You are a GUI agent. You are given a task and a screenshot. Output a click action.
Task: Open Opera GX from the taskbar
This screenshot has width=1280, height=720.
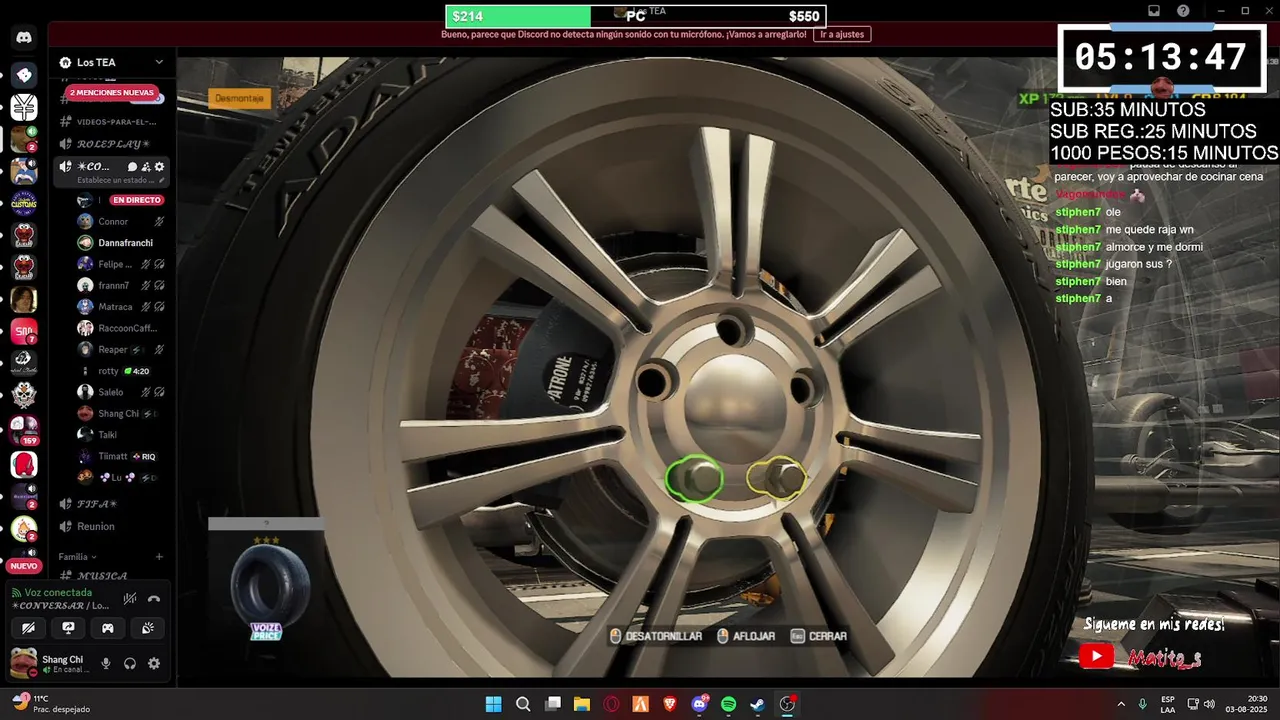[x=611, y=704]
